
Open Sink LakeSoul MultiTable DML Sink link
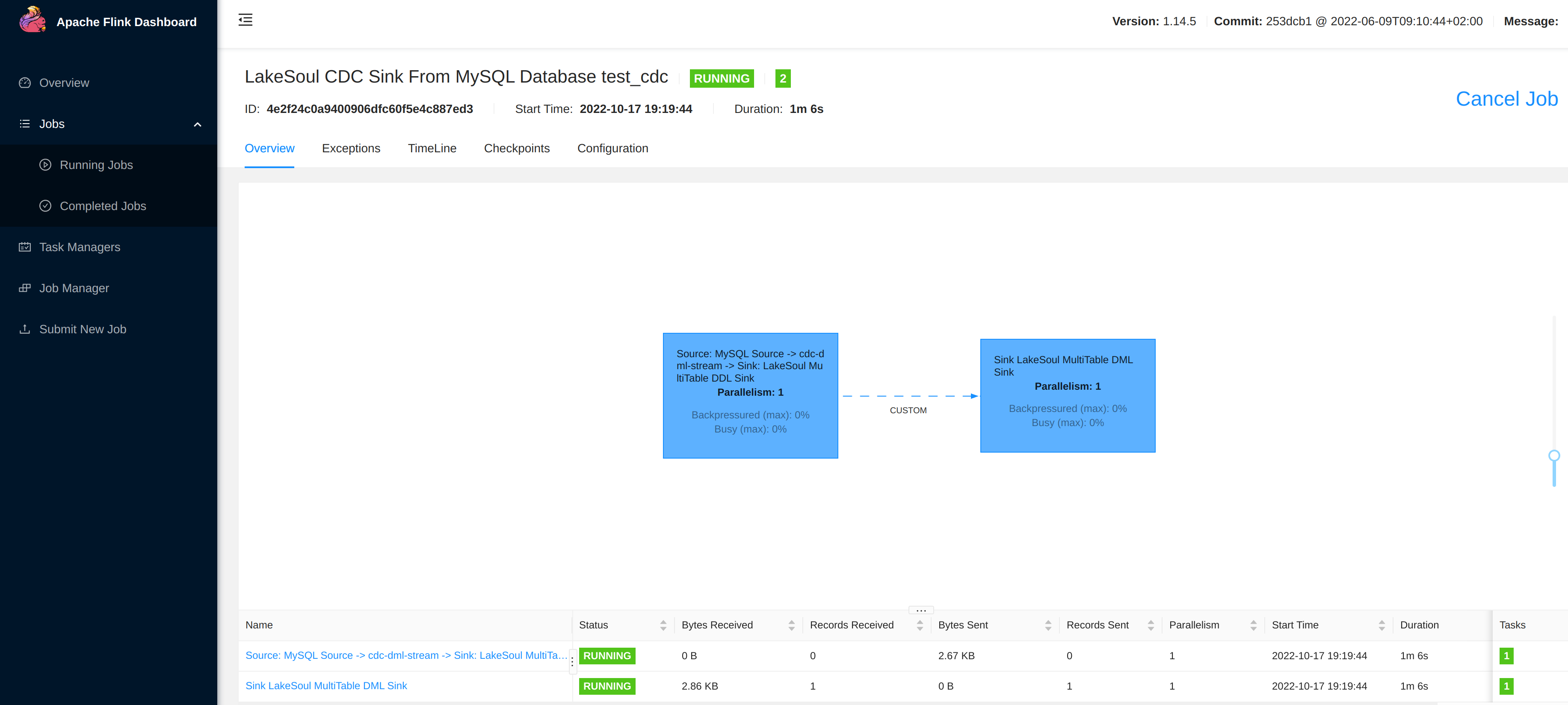[325, 685]
